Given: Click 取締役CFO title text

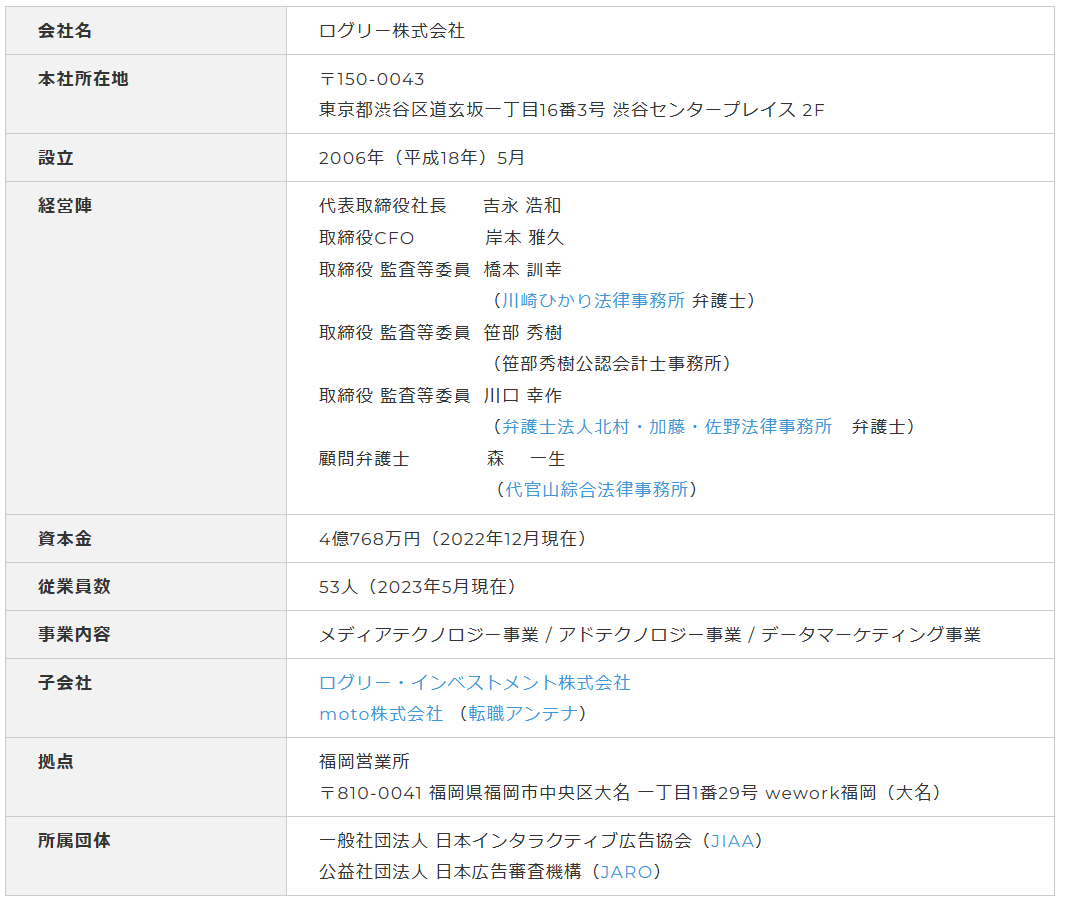Looking at the screenshot, I should point(366,238).
